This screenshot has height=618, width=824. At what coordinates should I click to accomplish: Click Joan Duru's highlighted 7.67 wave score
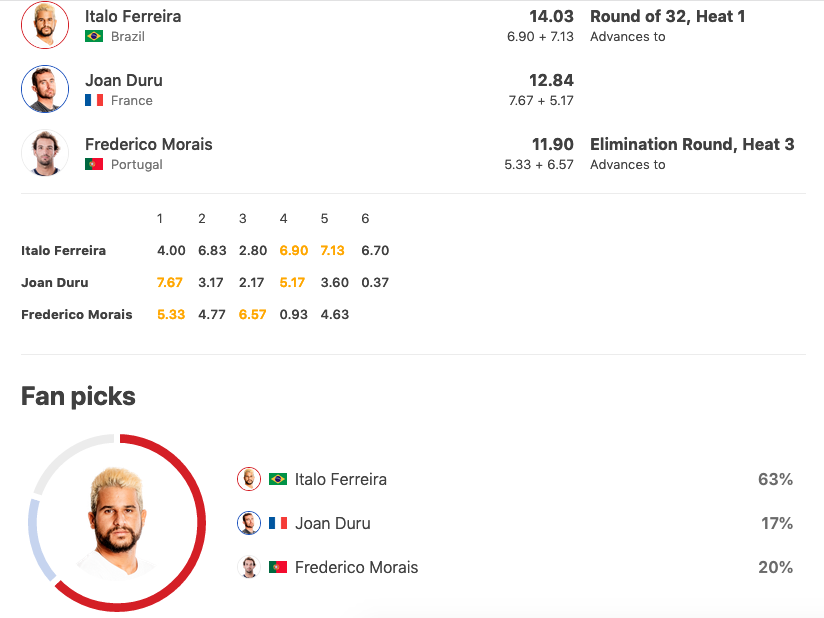coord(170,283)
